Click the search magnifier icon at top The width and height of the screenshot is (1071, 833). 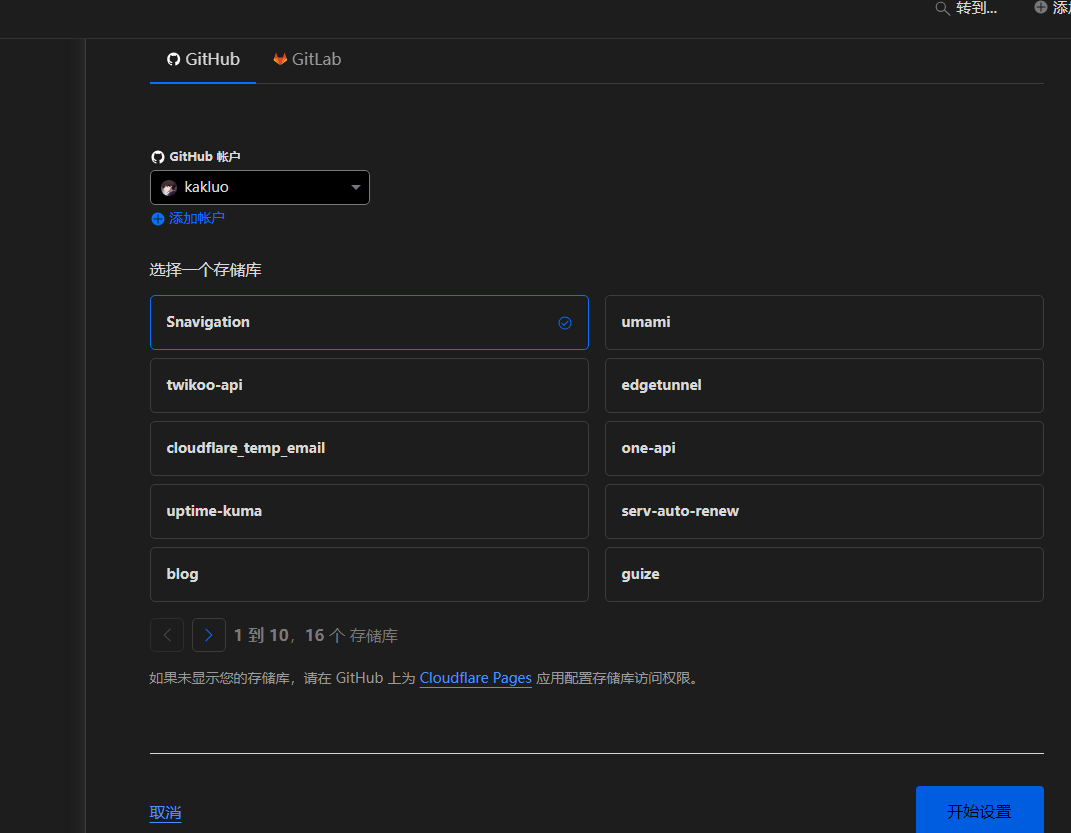tap(943, 9)
